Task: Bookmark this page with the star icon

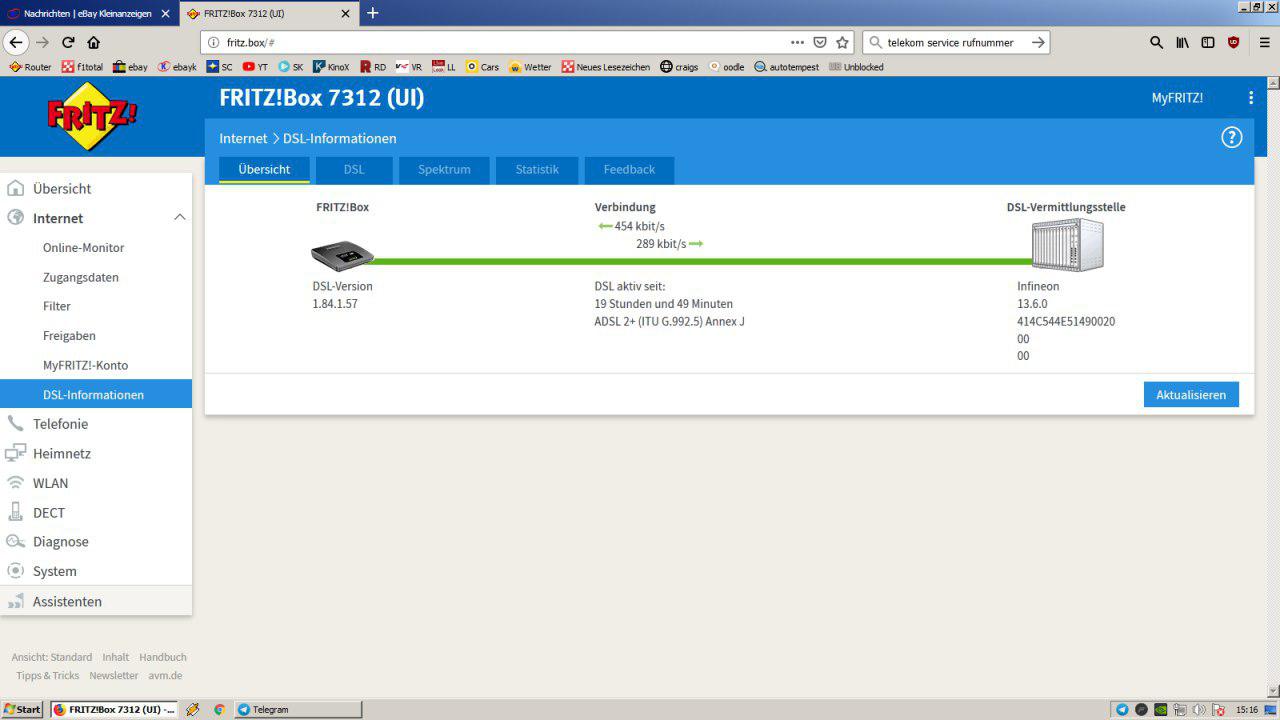Action: coord(842,42)
